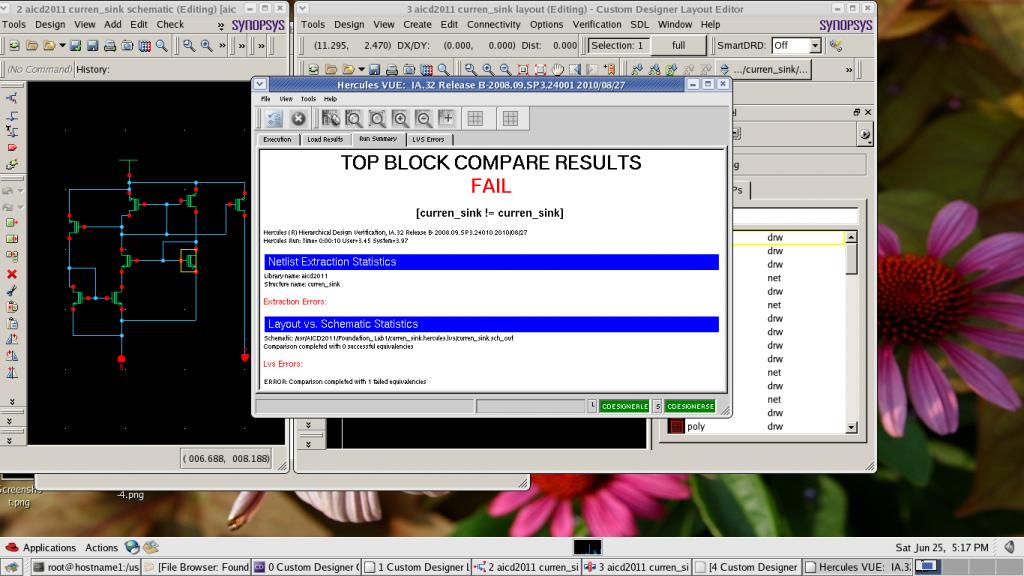Image resolution: width=1024 pixels, height=576 pixels.
Task: Click the stop/cancel run icon in Hercules VUE
Action: 298,118
